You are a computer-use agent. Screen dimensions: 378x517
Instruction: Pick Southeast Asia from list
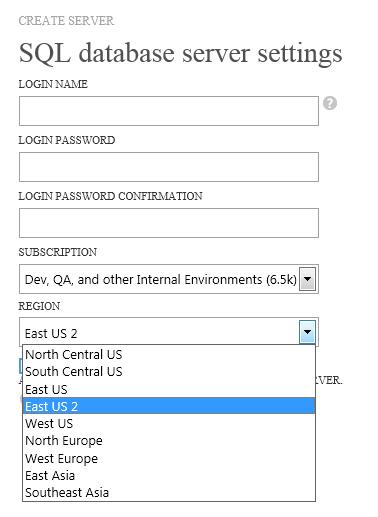(169, 493)
